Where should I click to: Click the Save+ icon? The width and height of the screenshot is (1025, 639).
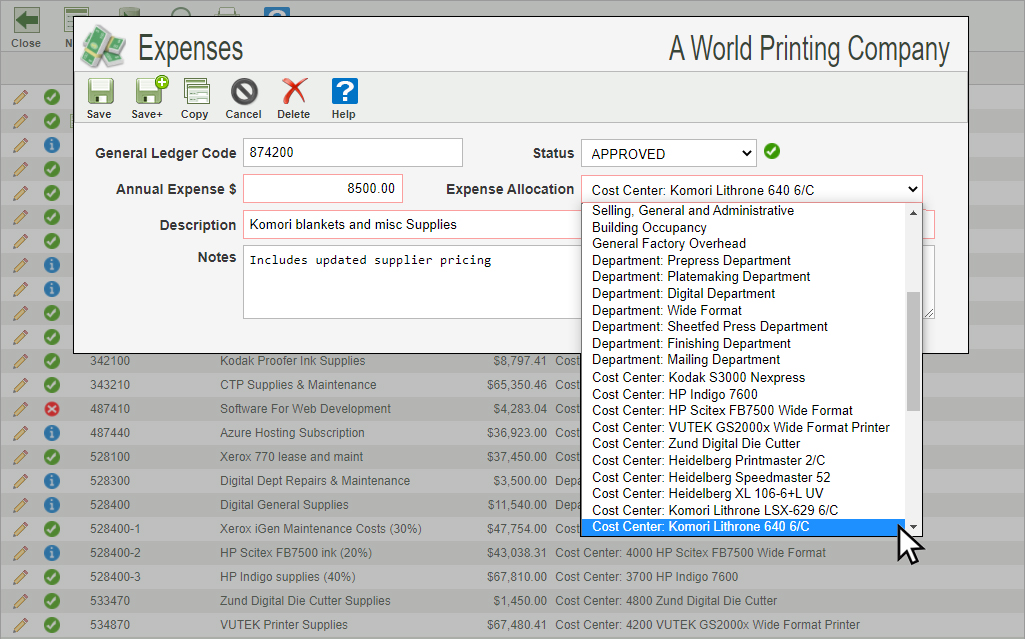click(x=151, y=91)
